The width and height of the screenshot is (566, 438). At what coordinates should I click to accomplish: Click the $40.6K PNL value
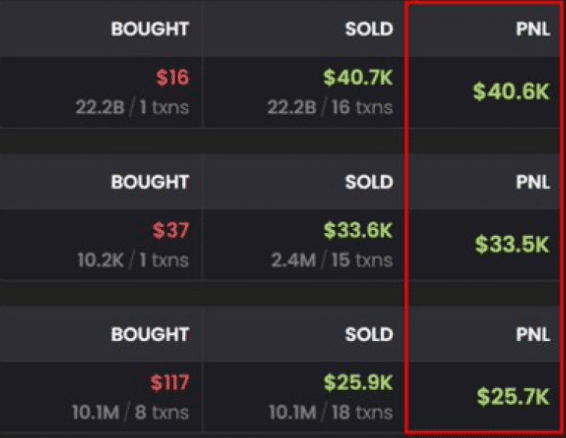511,91
